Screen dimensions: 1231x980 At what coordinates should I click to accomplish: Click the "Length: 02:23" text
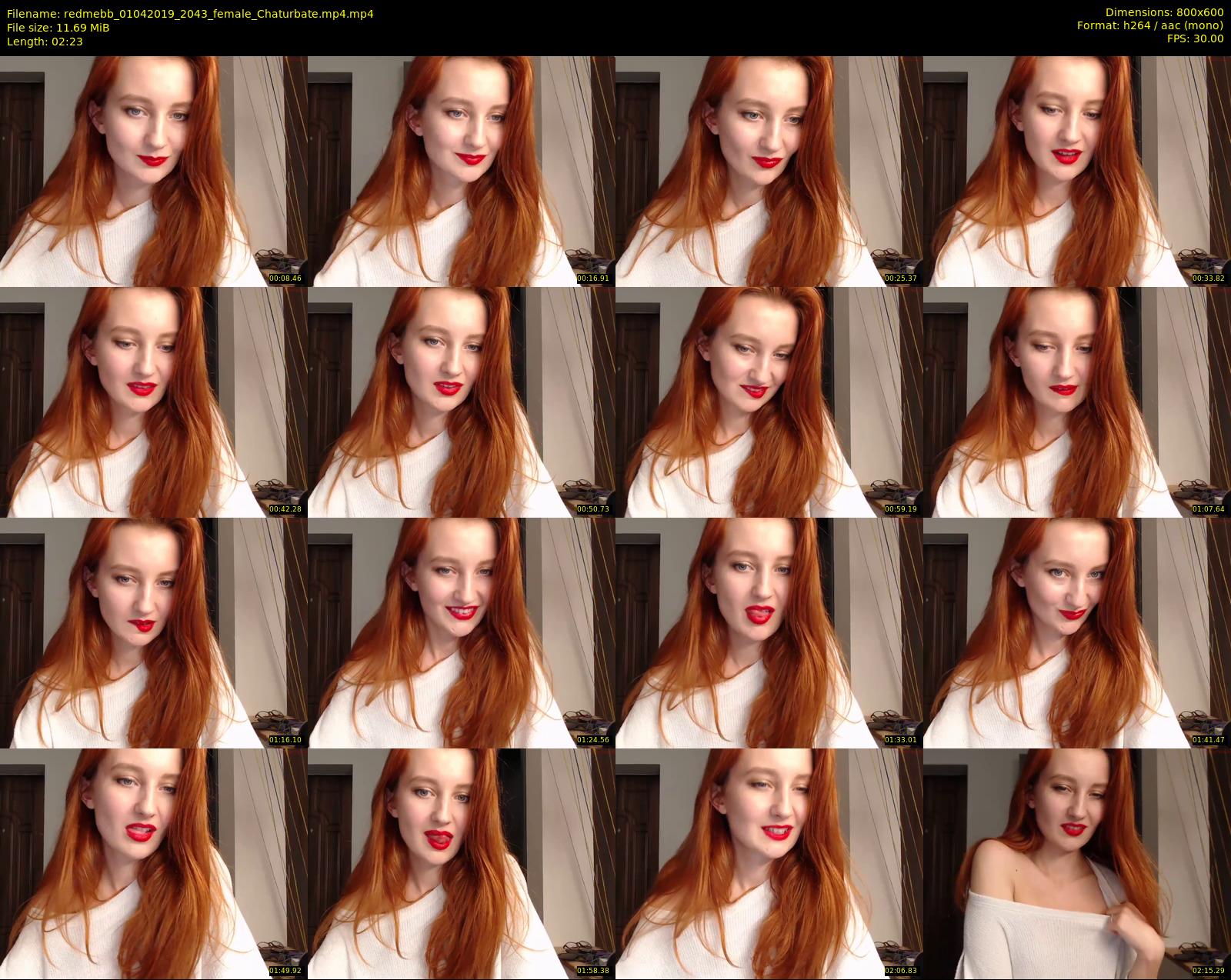click(45, 42)
